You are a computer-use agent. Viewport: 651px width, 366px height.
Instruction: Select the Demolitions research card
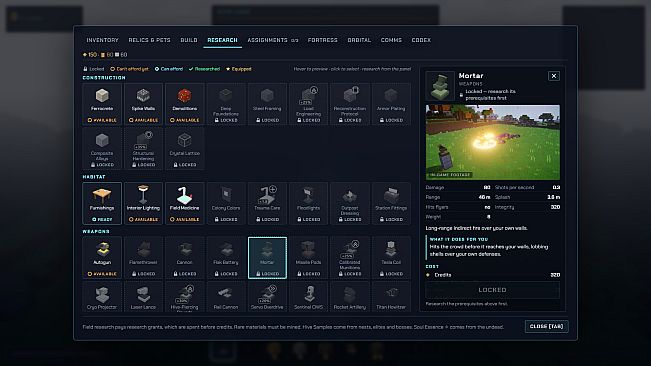click(x=184, y=104)
